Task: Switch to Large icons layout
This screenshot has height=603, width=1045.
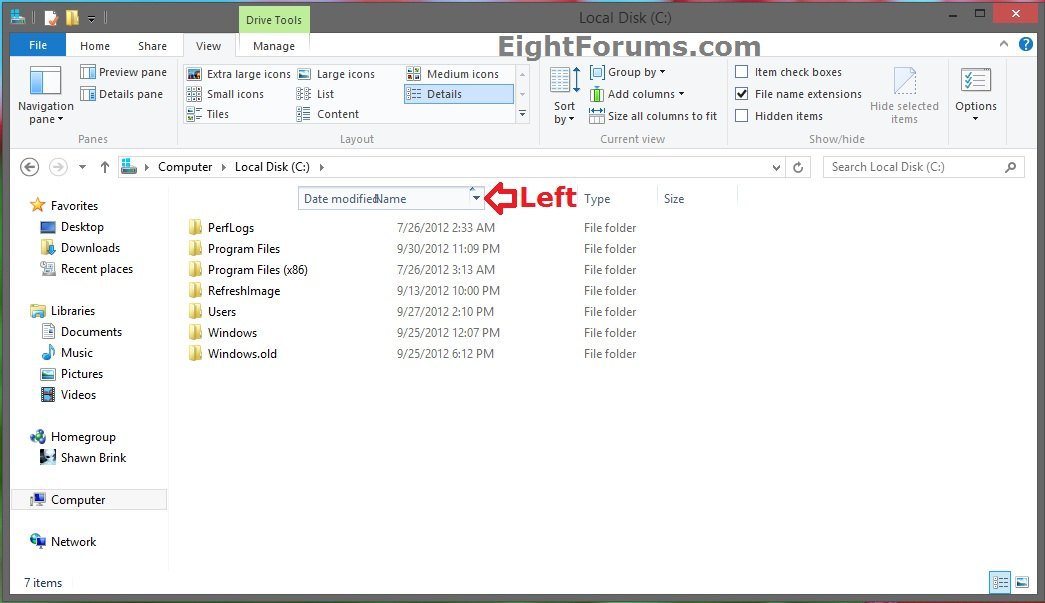Action: coord(336,74)
